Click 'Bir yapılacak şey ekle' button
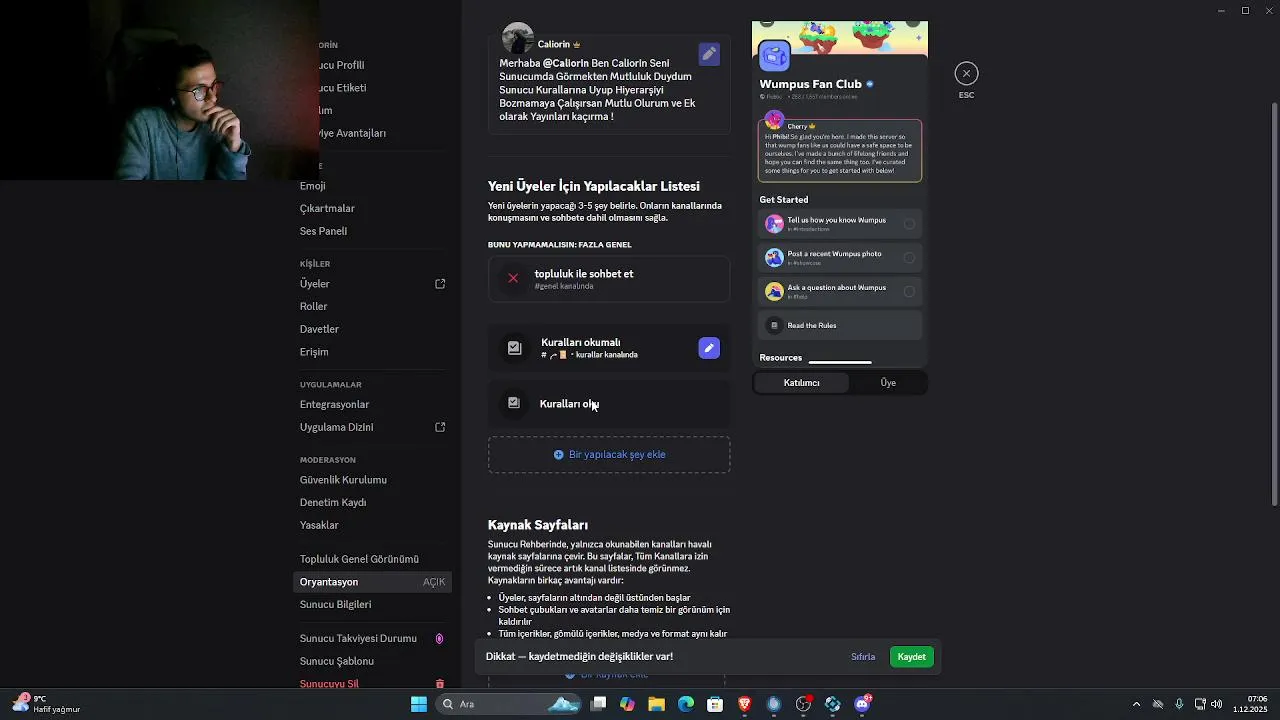The height and width of the screenshot is (720, 1280). click(x=609, y=454)
